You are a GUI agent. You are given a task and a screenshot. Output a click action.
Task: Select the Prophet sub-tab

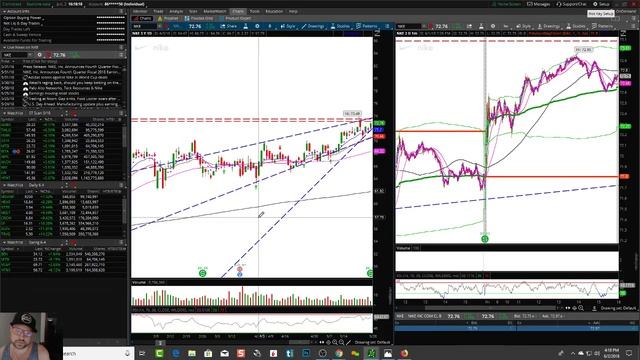[x=168, y=18]
